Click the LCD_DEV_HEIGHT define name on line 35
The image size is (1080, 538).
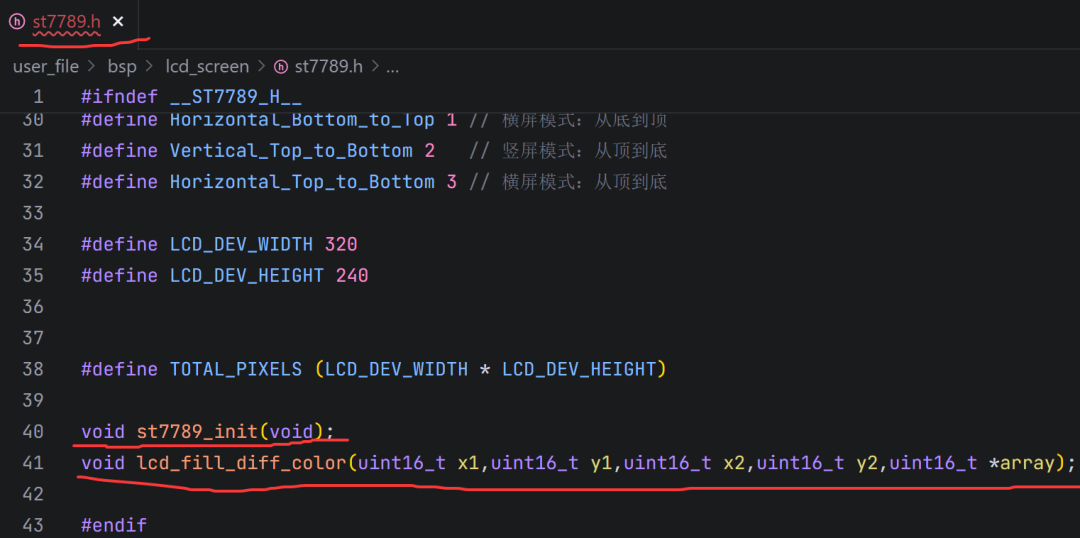tap(247, 276)
